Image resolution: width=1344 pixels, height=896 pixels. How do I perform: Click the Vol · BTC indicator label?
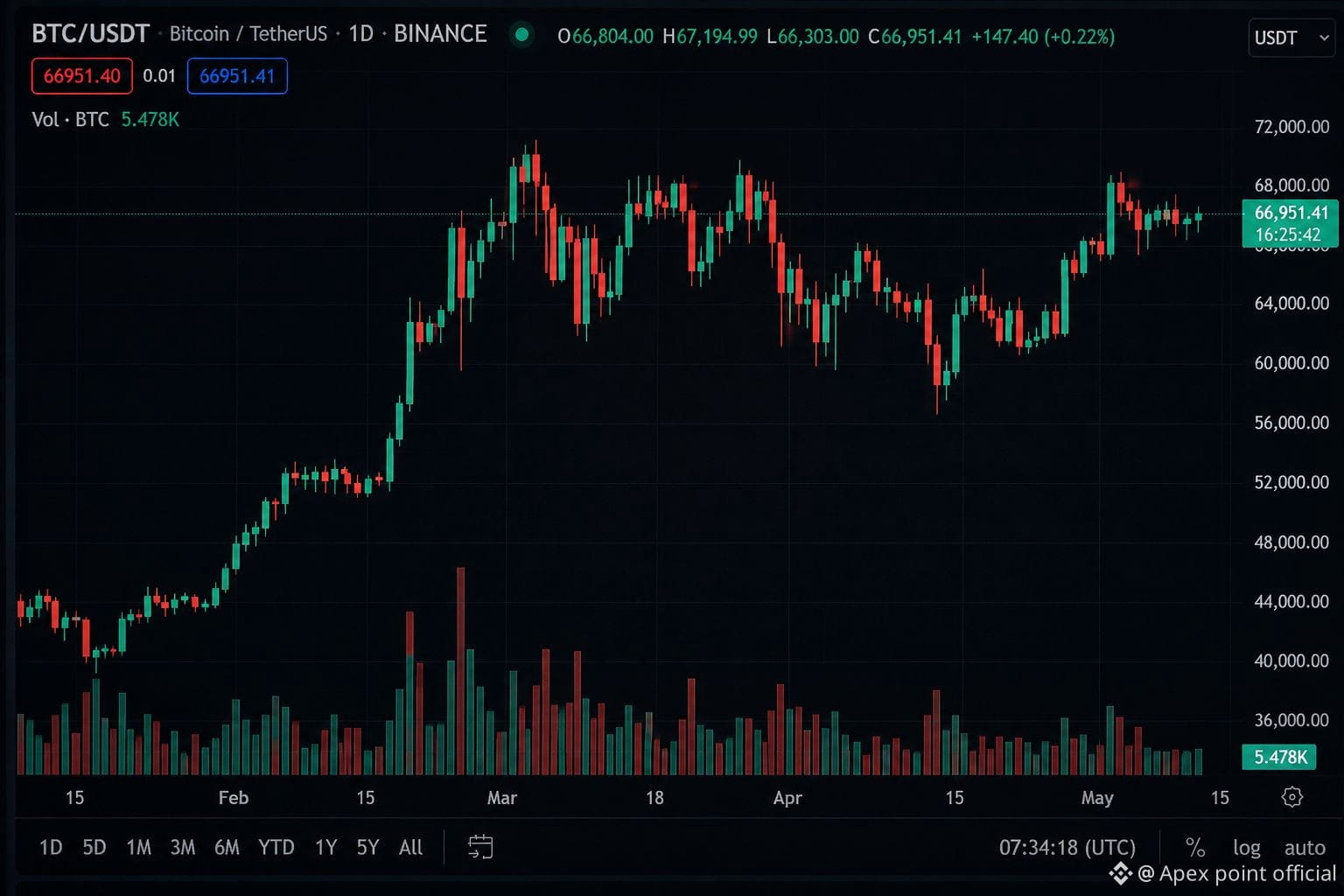[70, 120]
